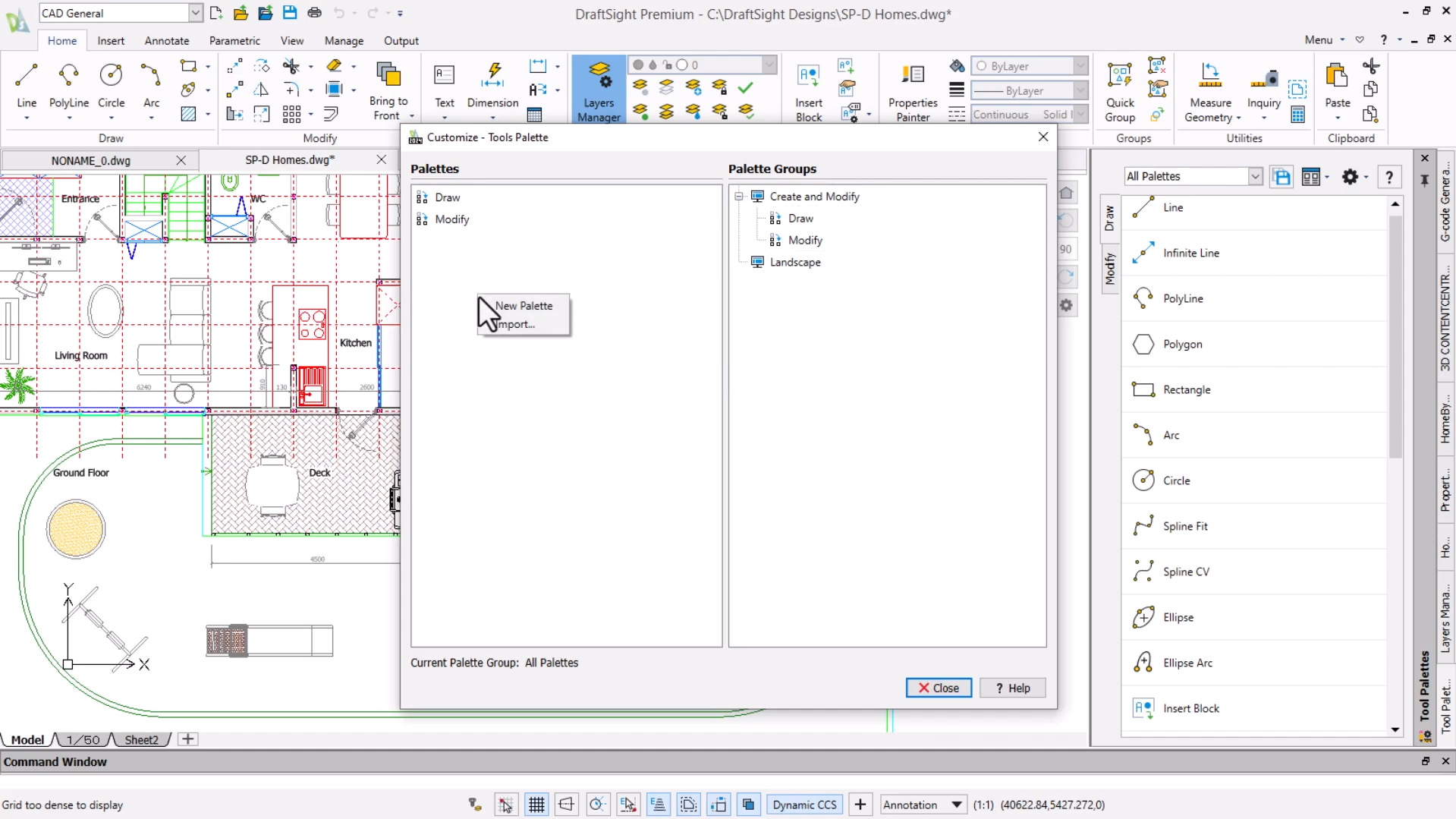
Task: Toggle the grid display in status bar
Action: 536,805
